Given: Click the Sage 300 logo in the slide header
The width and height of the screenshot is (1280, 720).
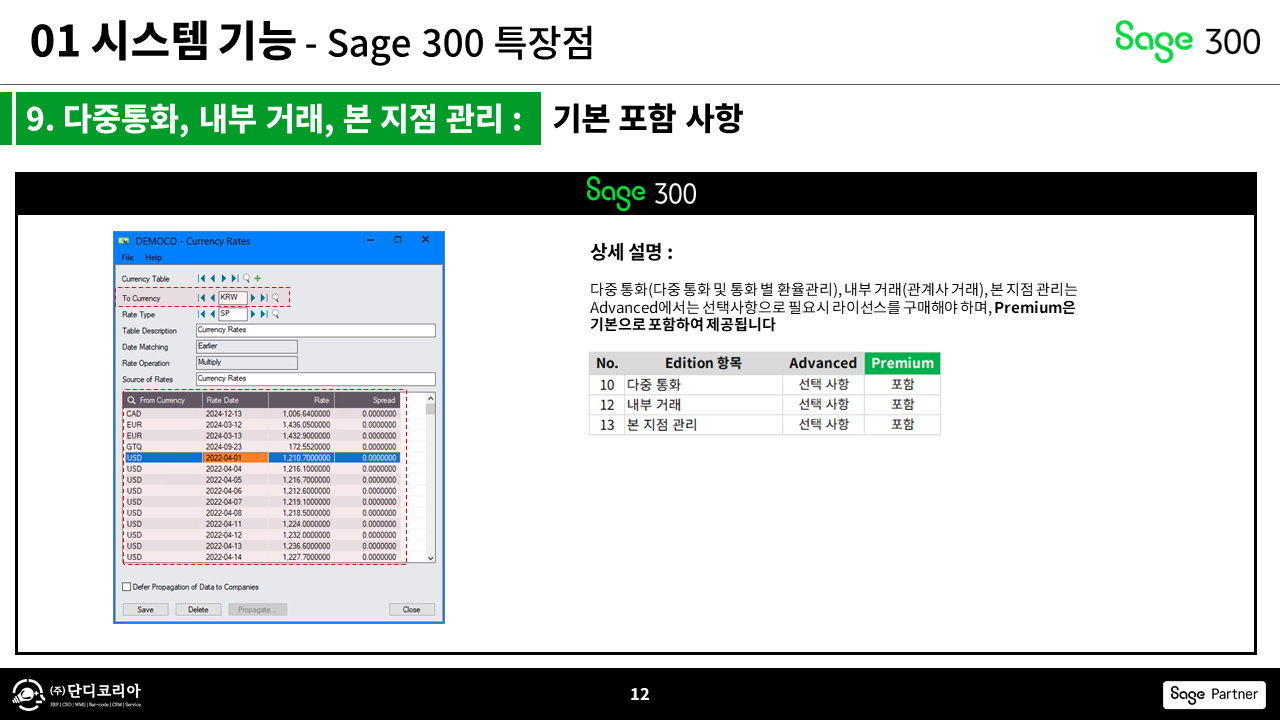Looking at the screenshot, I should [1188, 41].
